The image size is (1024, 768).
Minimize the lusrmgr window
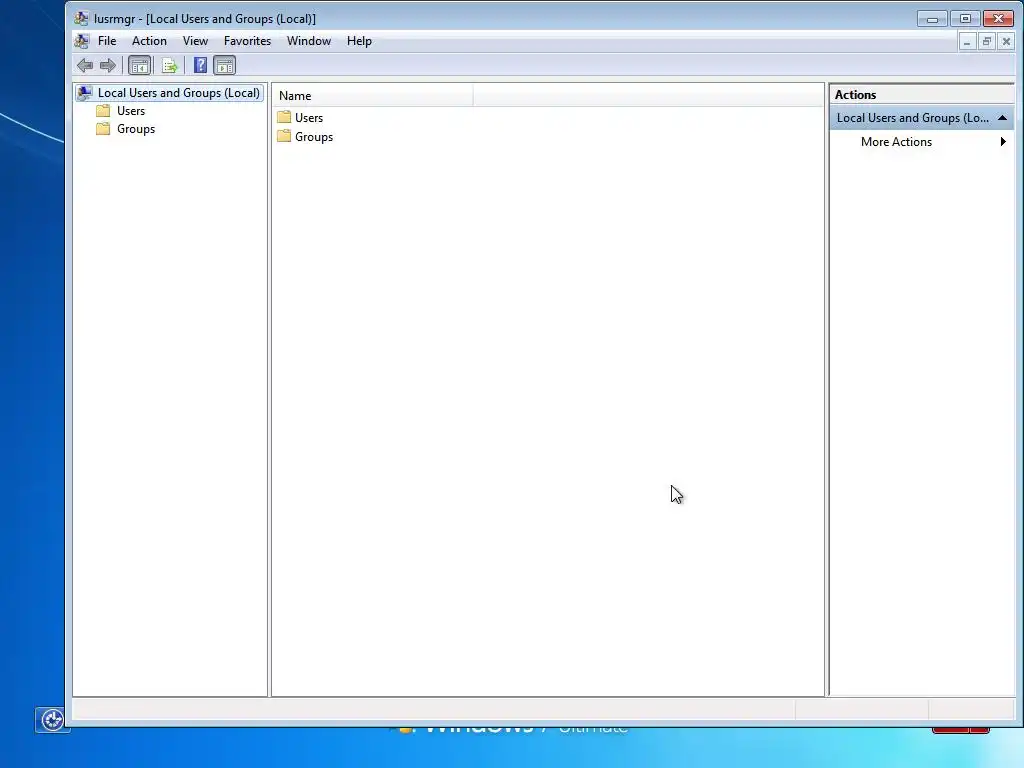point(932,19)
